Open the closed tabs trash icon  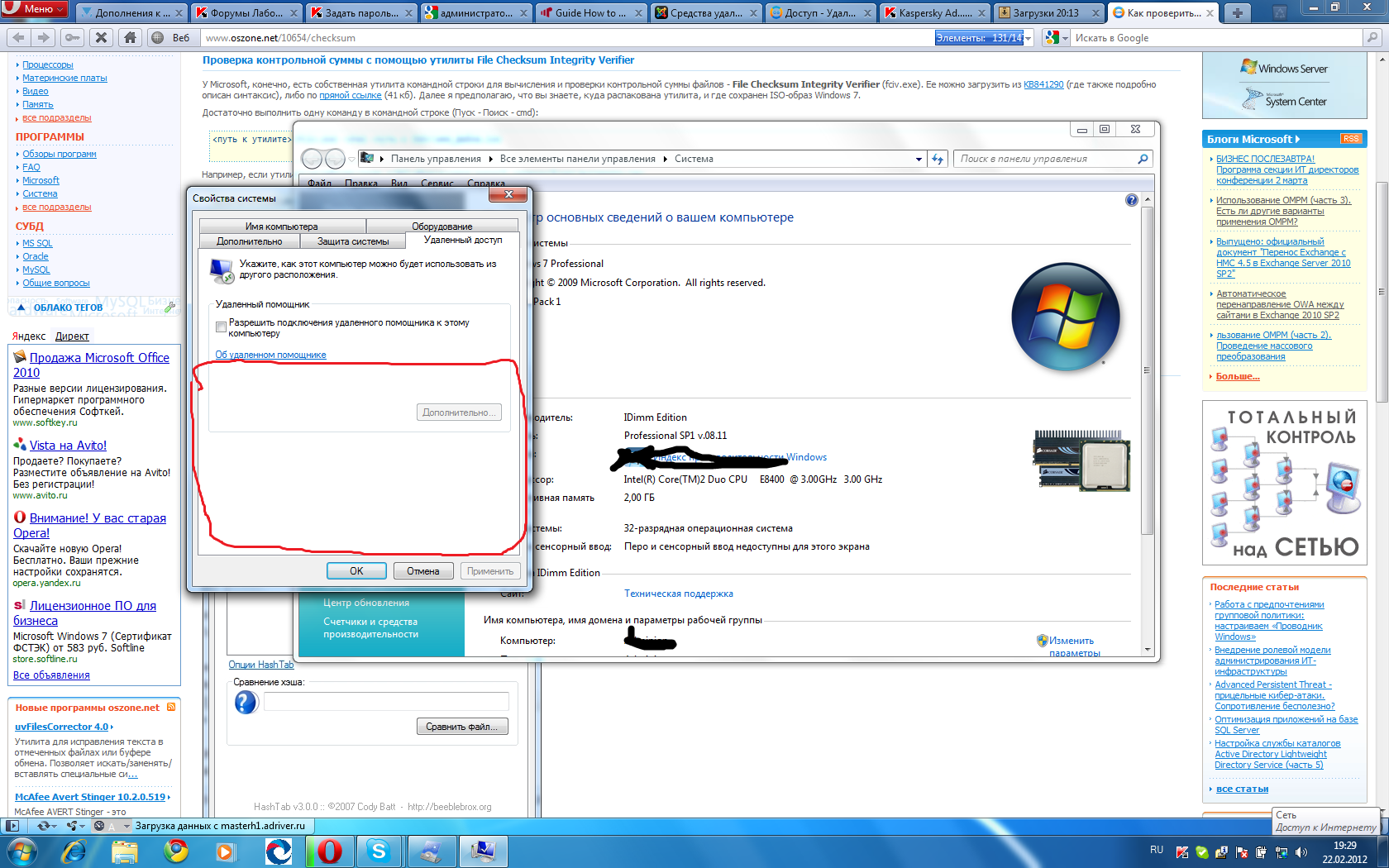(1278, 12)
